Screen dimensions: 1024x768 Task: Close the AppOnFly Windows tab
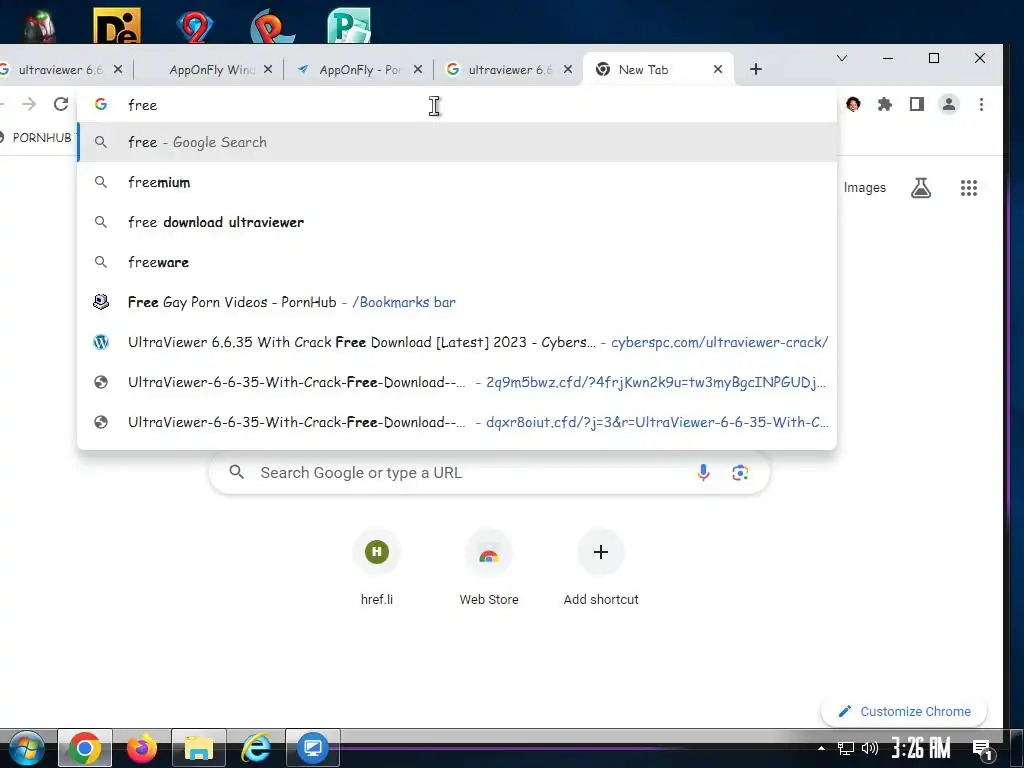point(268,69)
